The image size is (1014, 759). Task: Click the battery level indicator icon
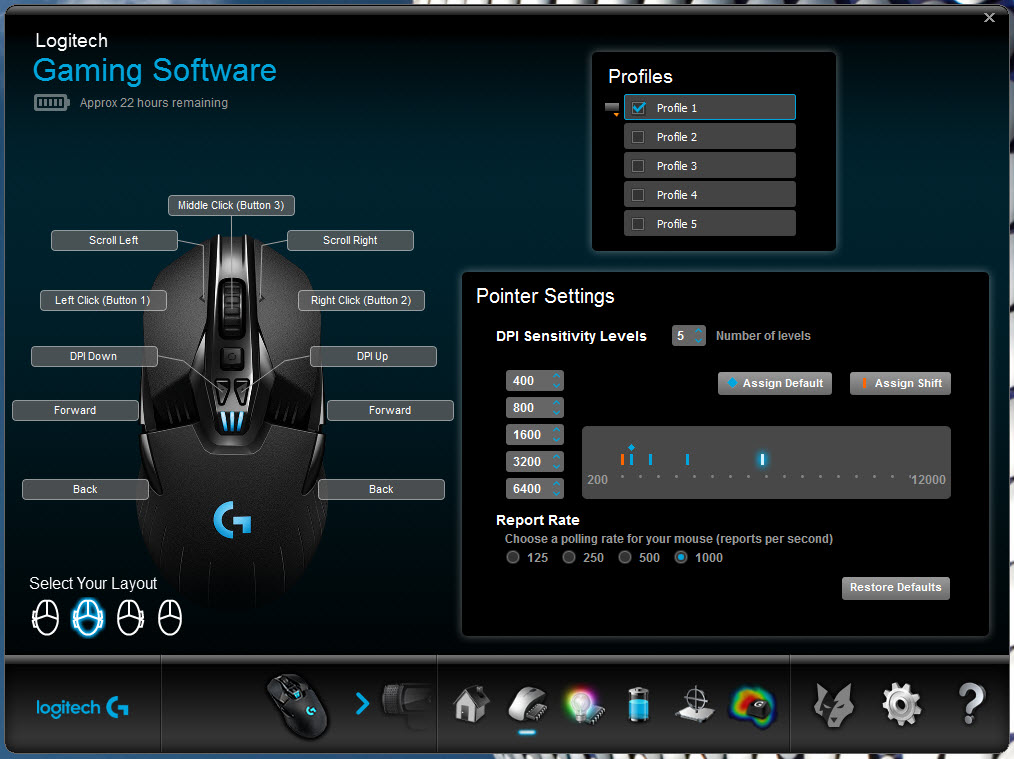click(51, 103)
